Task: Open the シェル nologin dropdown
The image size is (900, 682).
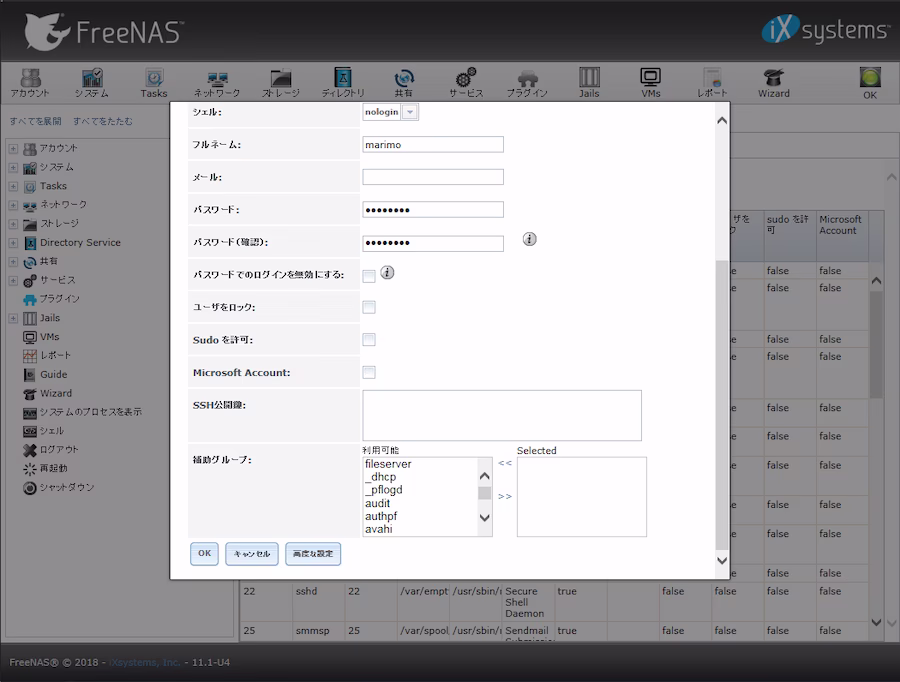Action: [410, 112]
